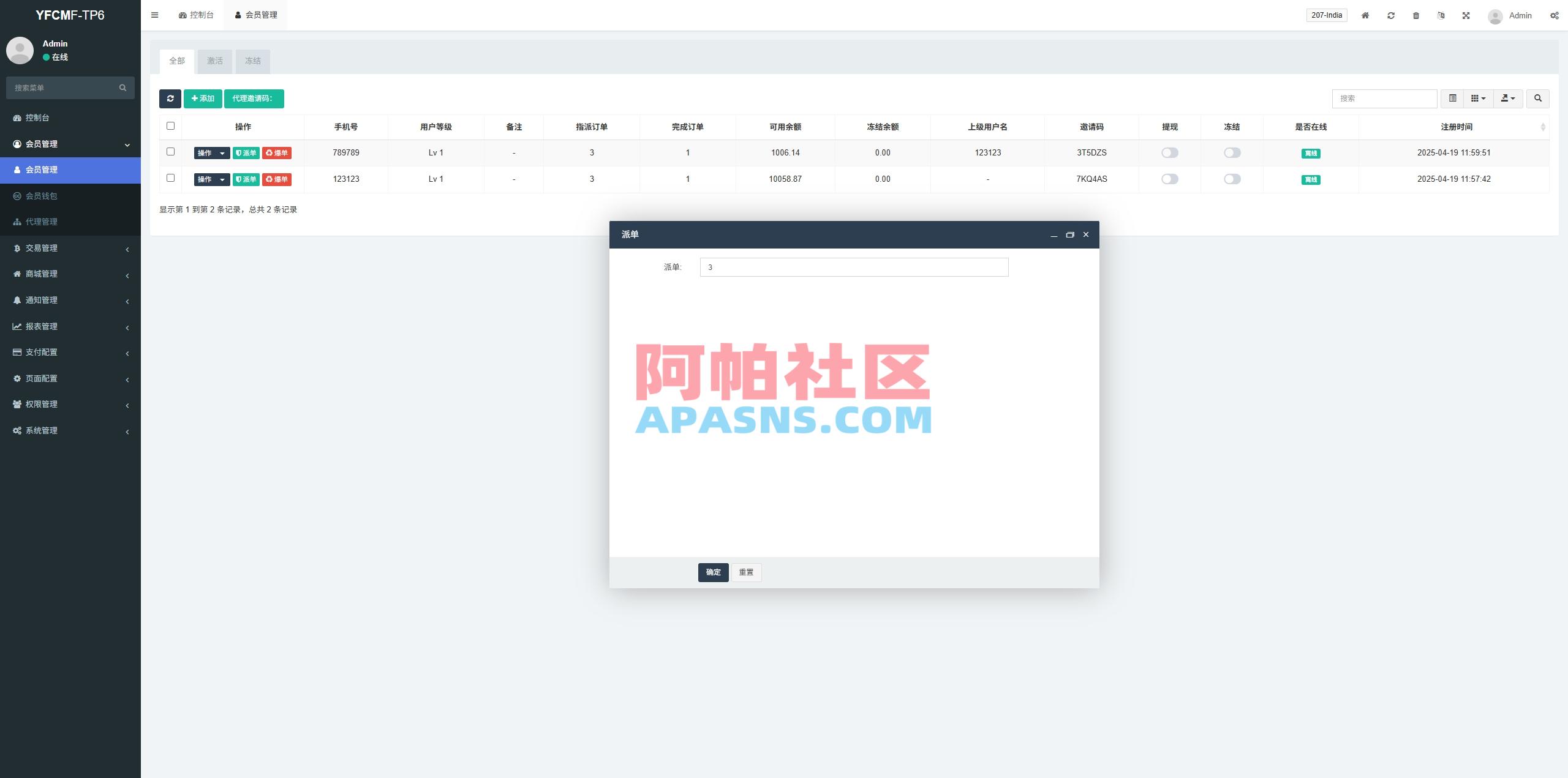Switch to the 冻结 tab
1568x778 pixels.
pos(253,61)
